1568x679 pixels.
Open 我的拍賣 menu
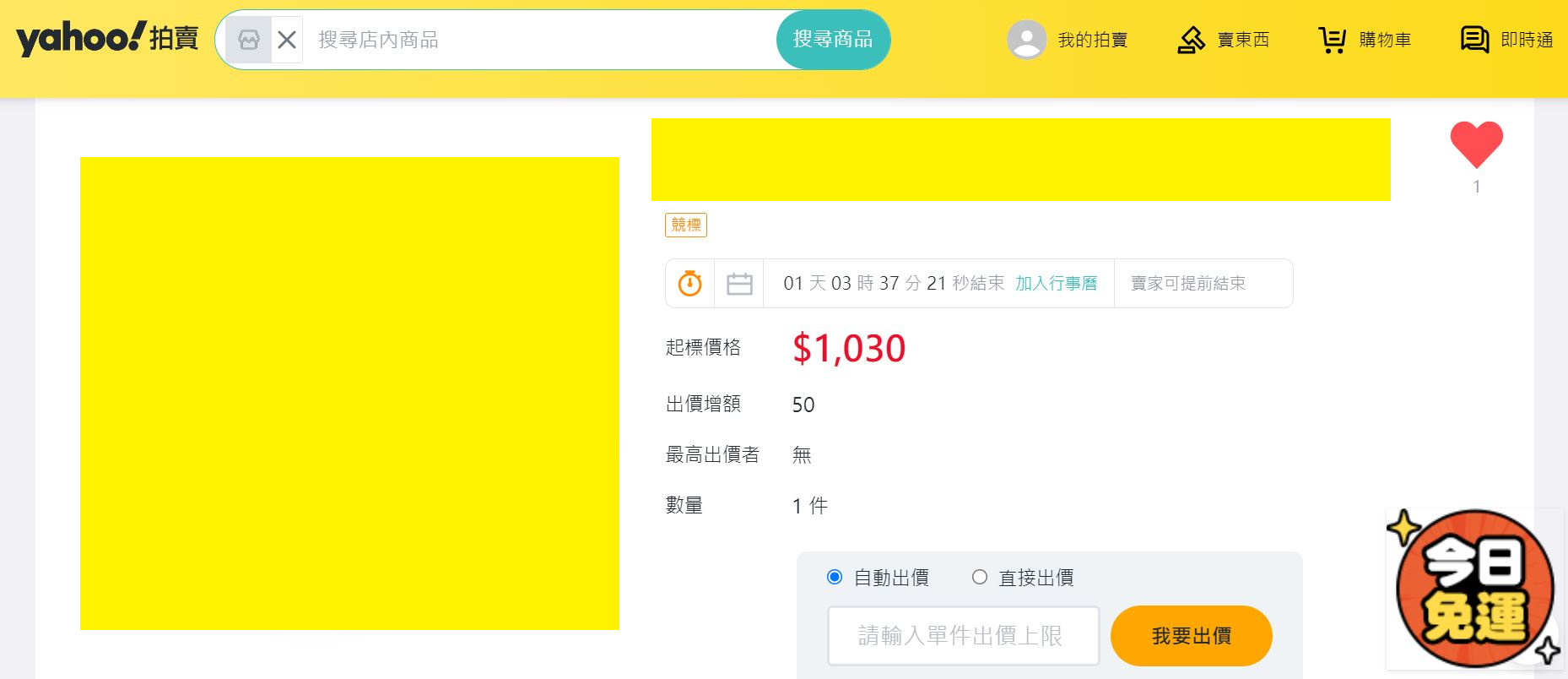tap(1093, 40)
